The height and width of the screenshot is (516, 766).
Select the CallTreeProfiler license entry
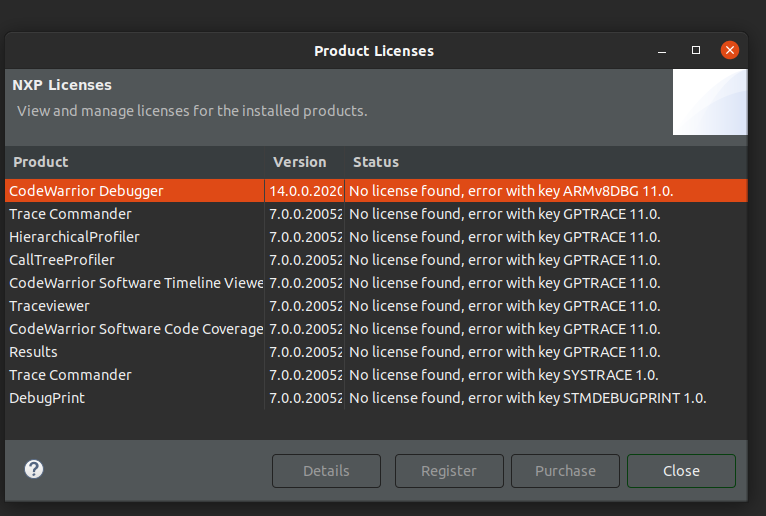coord(62,260)
